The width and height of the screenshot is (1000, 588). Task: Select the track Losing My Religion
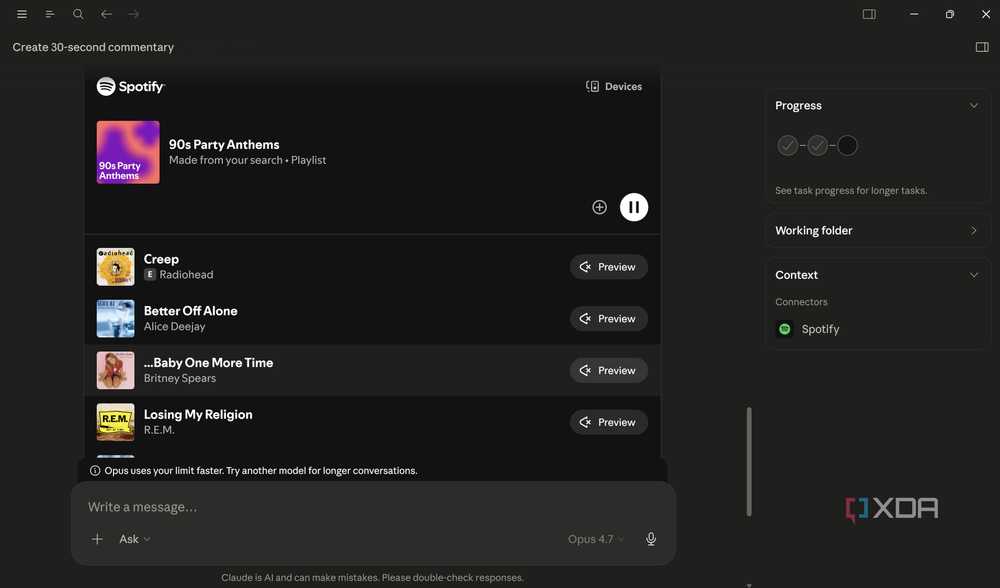198,415
